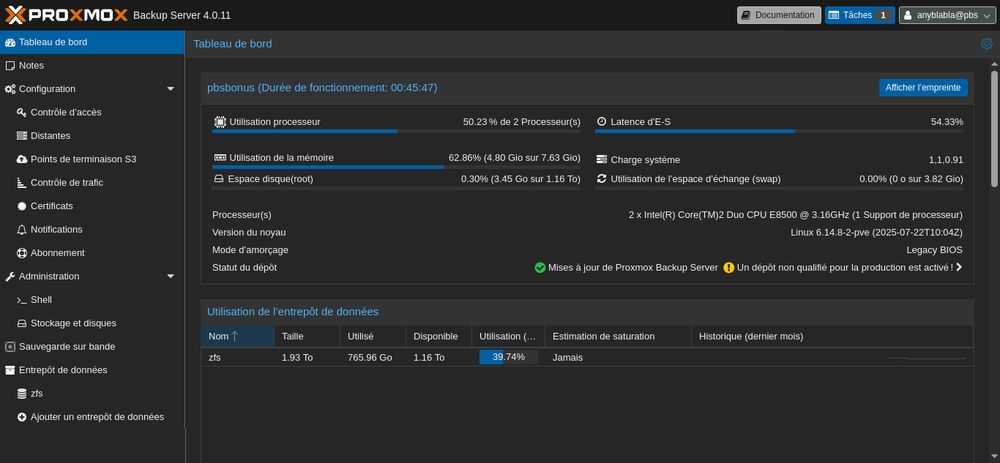Click the Notes sidebar icon

pos(10,66)
